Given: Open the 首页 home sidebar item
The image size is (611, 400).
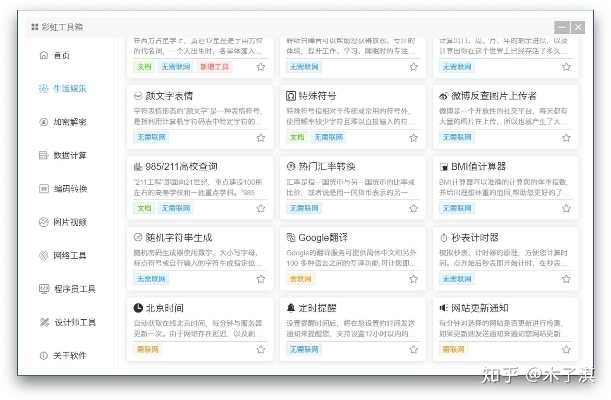Looking at the screenshot, I should 61,55.
